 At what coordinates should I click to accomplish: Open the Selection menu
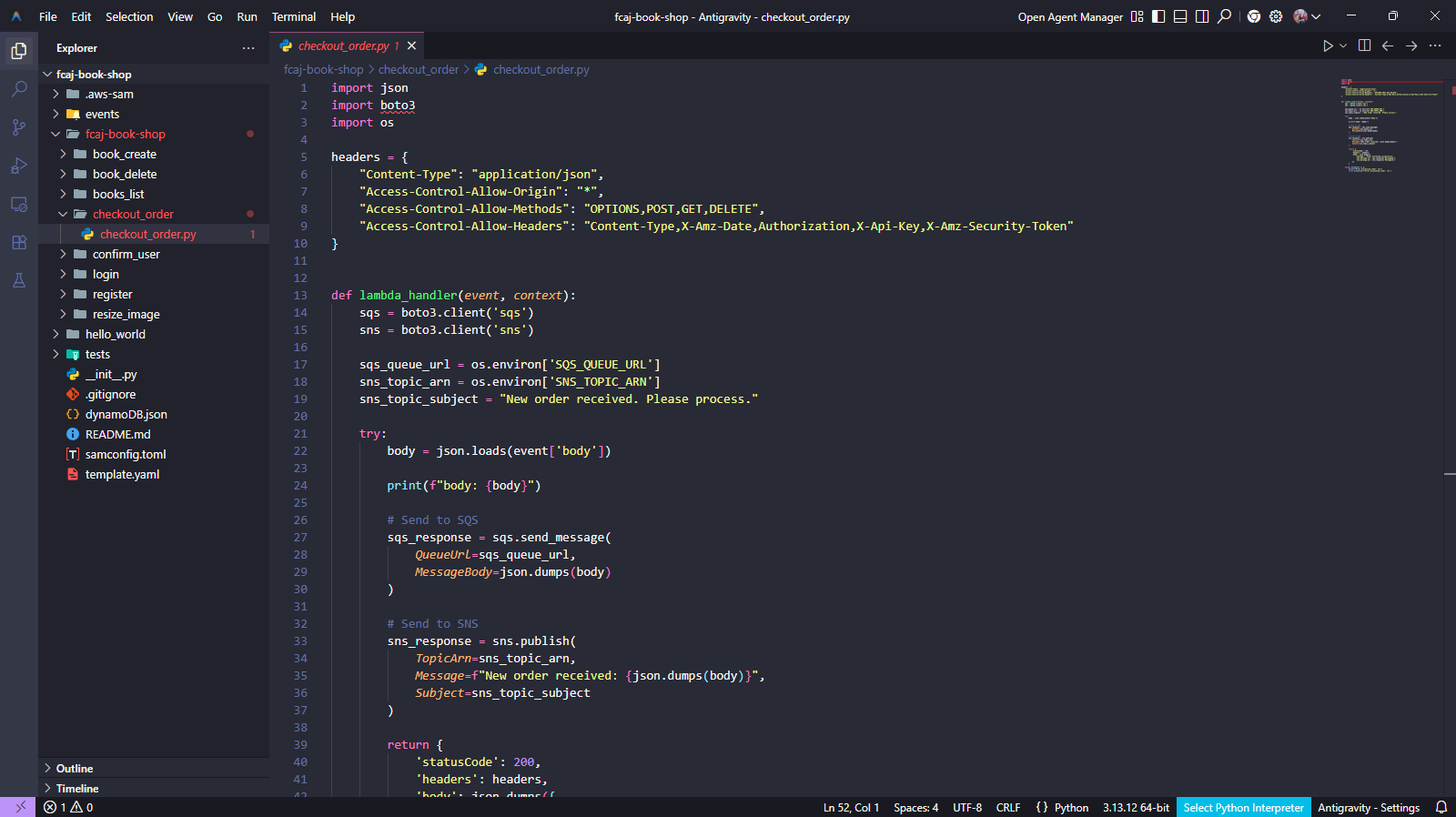coord(129,16)
